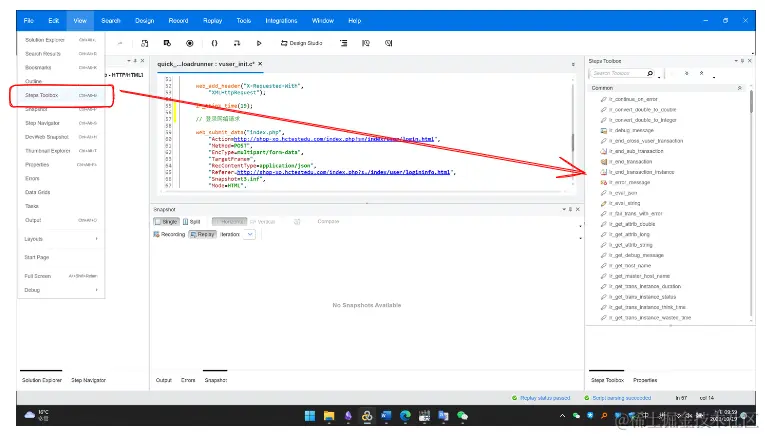Switch to the Errors bottom tab
This screenshot has height=436, width=765.
click(188, 380)
